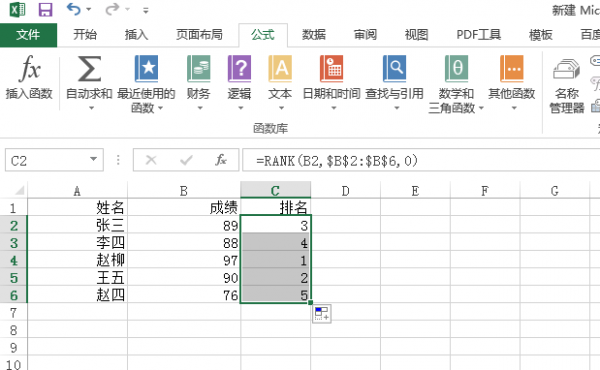Select column C header
The width and height of the screenshot is (600, 370).
coord(275,191)
